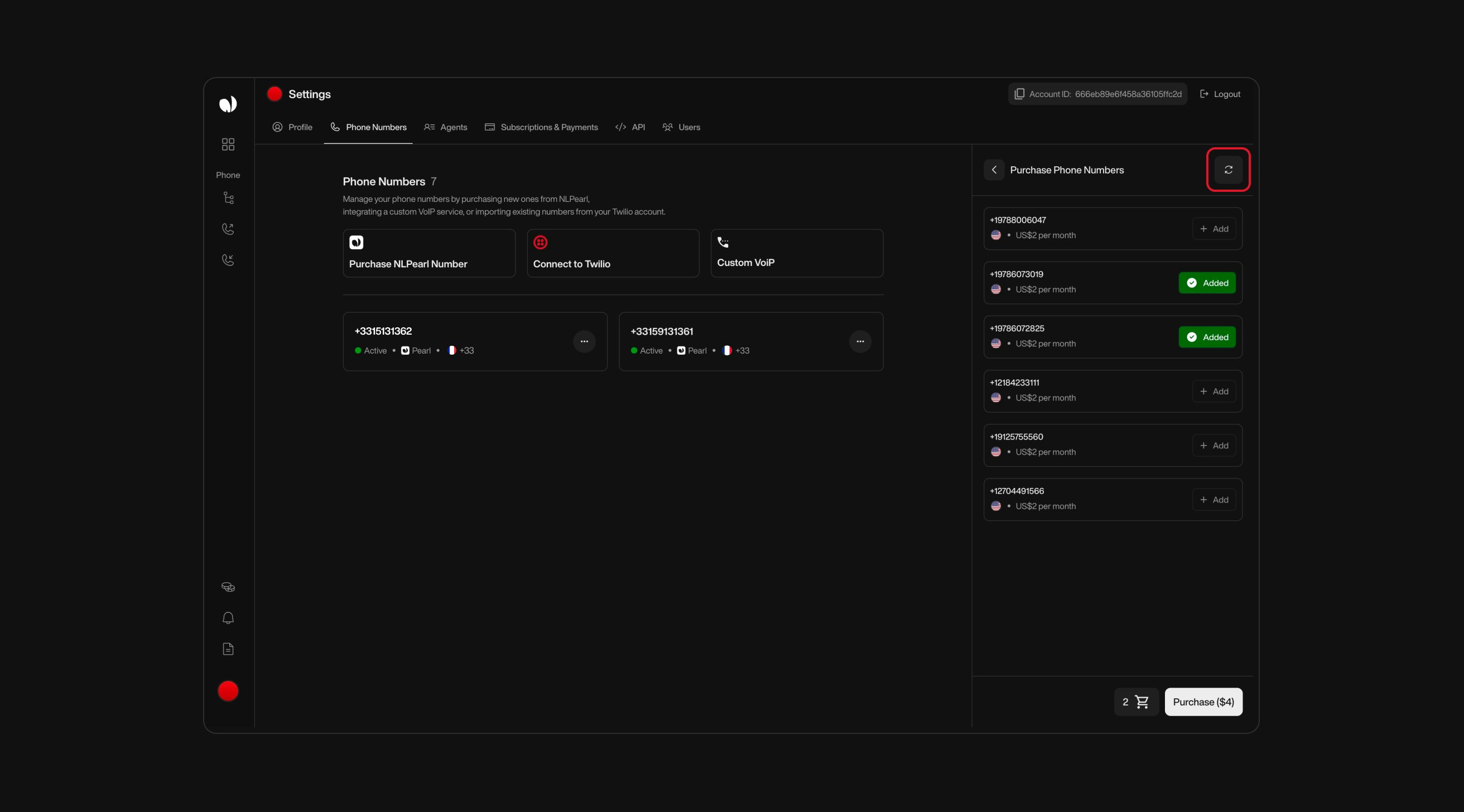Screen dimensions: 1464x812
Task: Open the cart showing 2 items
Action: [1135, 702]
